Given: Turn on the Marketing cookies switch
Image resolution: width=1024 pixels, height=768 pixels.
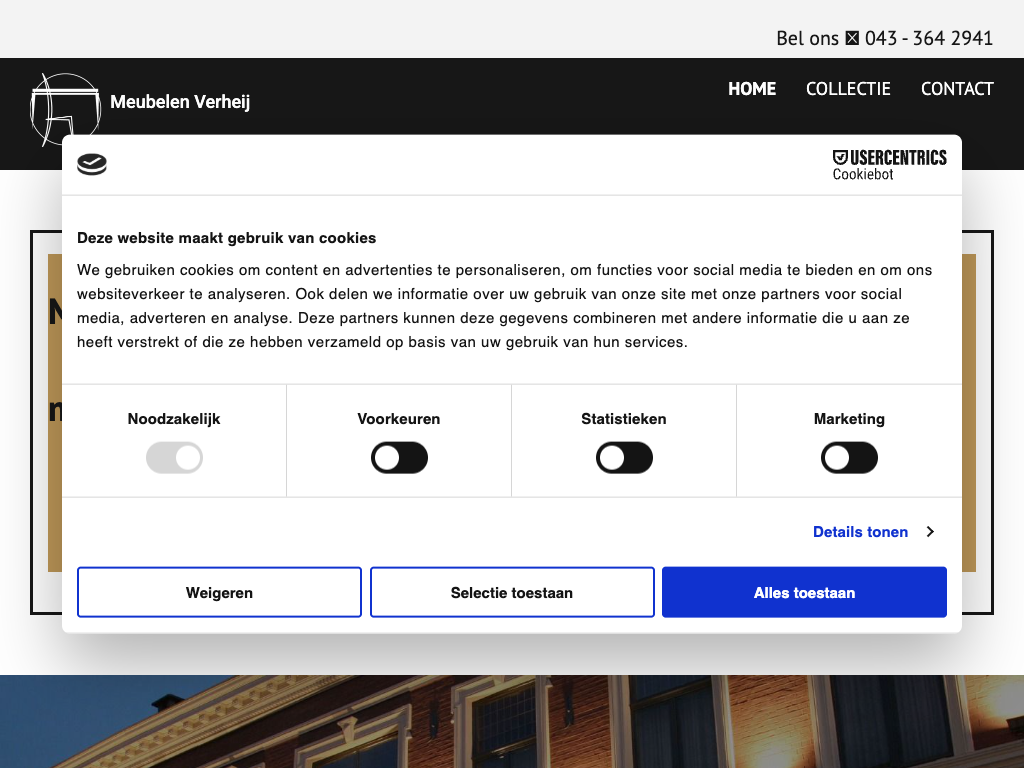Looking at the screenshot, I should pos(849,459).
